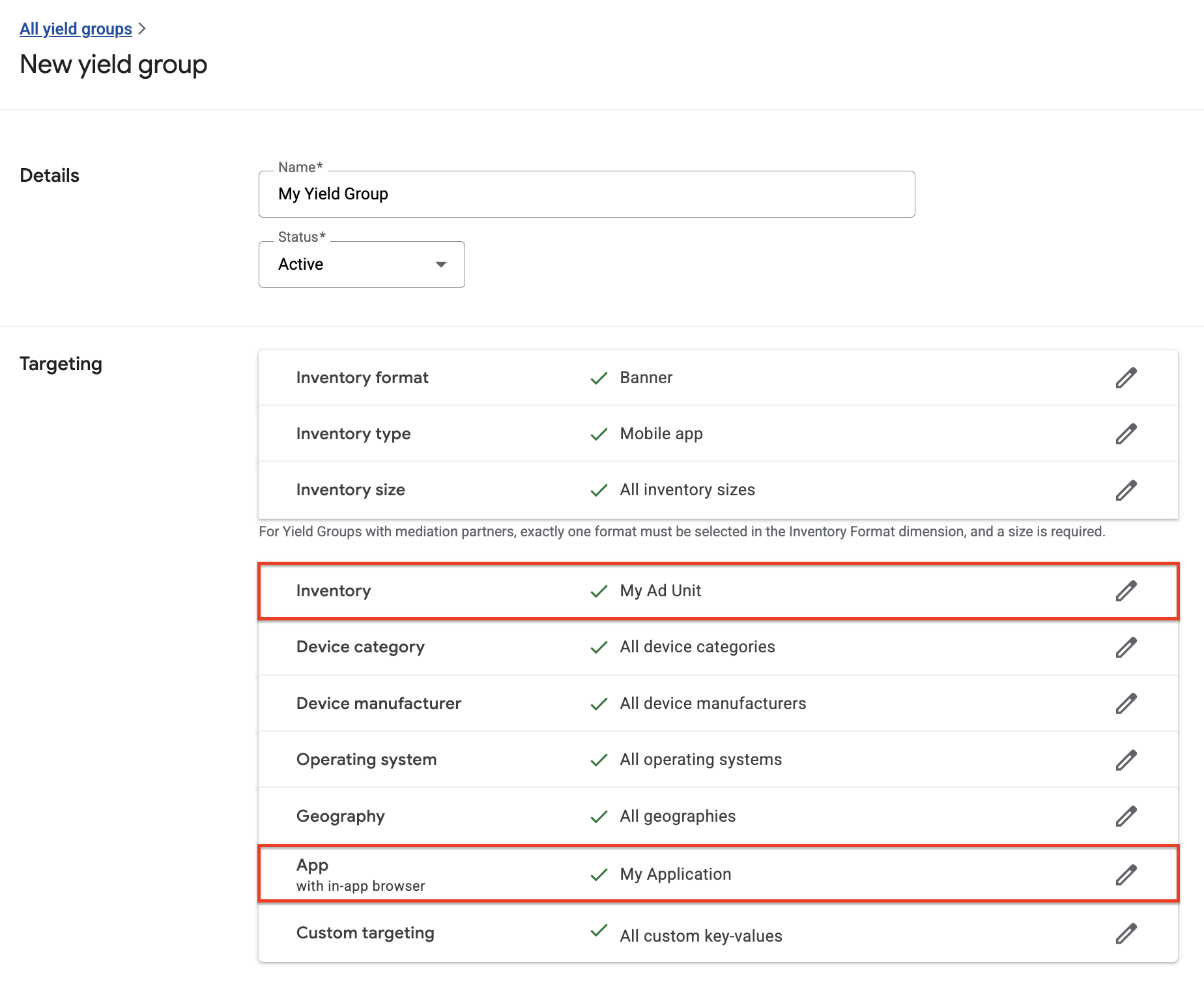Edit Device category with its pencil icon
This screenshot has width=1204, height=984.
(x=1126, y=647)
